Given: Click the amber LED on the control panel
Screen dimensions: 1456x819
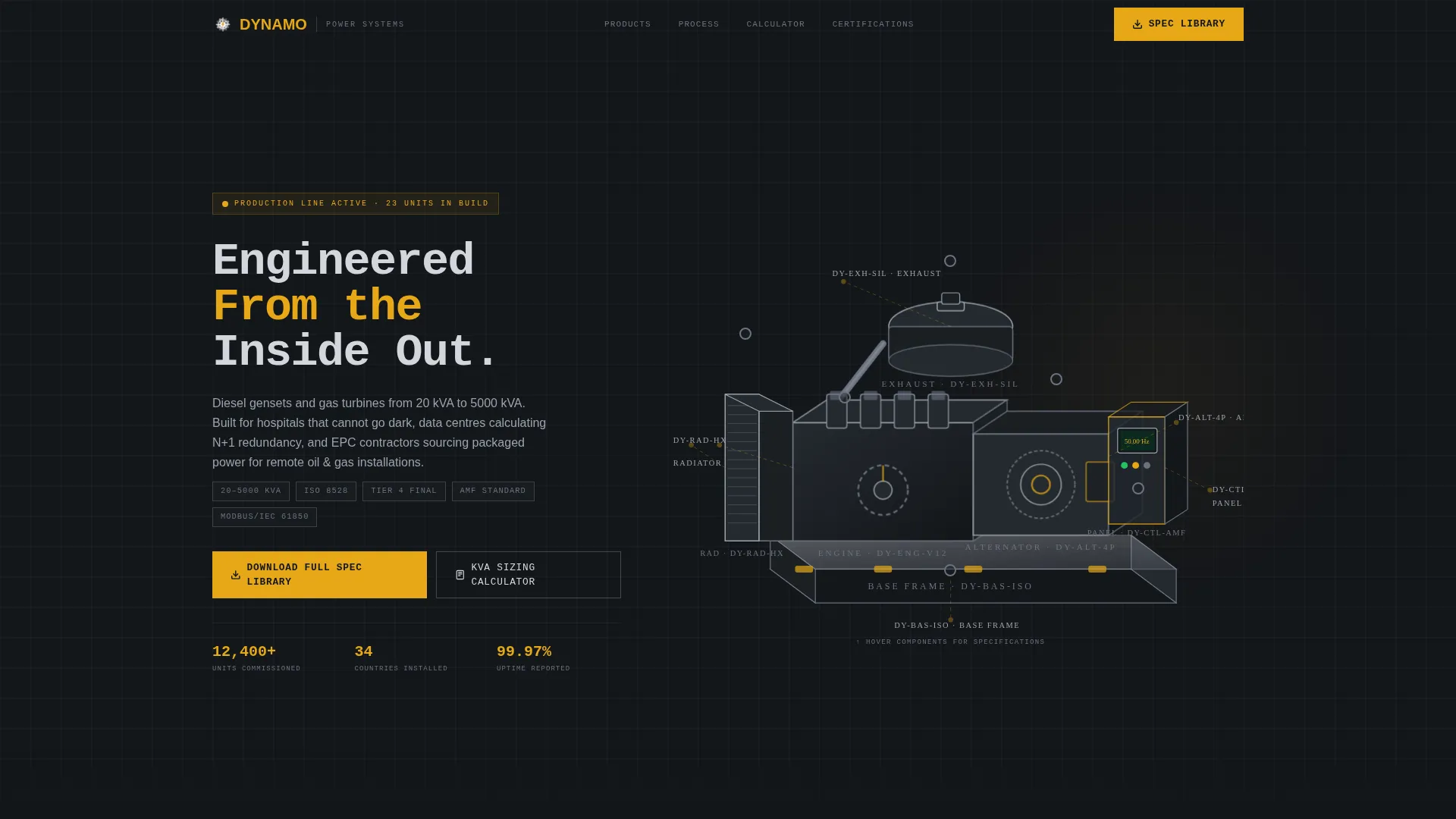Looking at the screenshot, I should [1135, 466].
